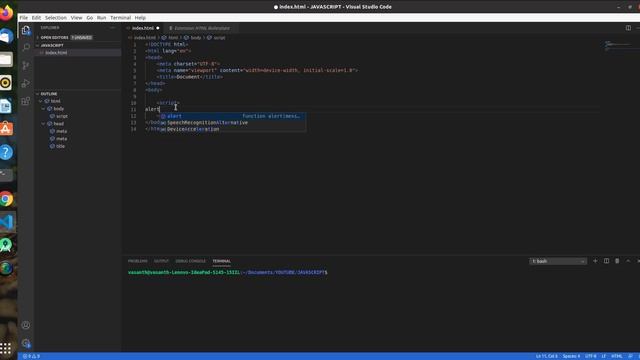Click LF end-of-line in status bar
This screenshot has width=640, height=360.
click(x=604, y=356)
